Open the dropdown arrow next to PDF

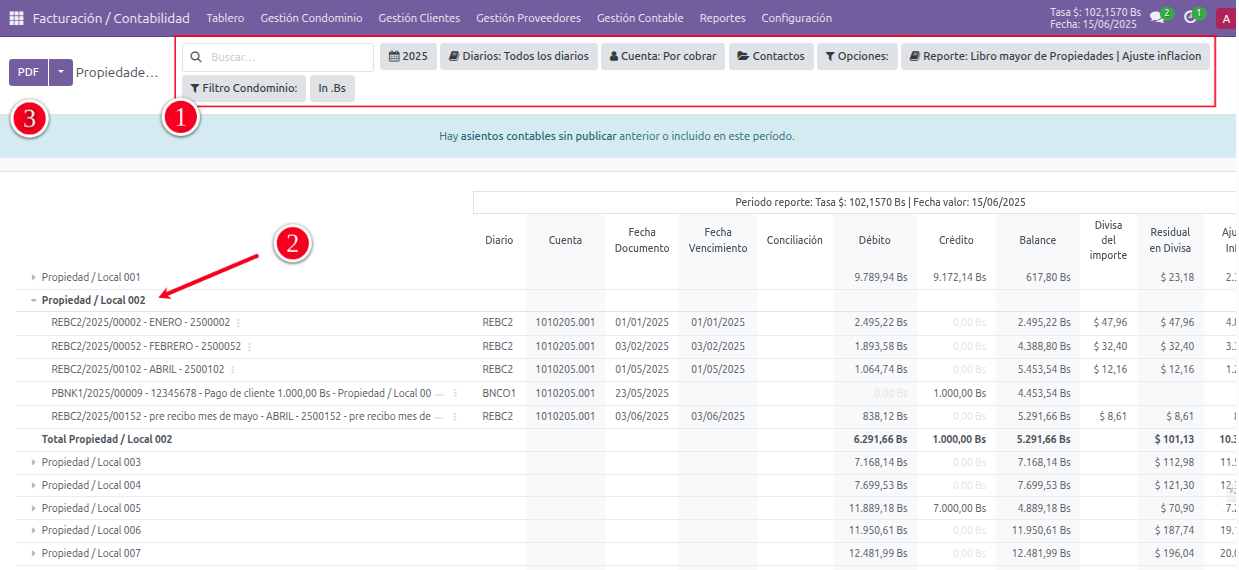click(x=61, y=72)
